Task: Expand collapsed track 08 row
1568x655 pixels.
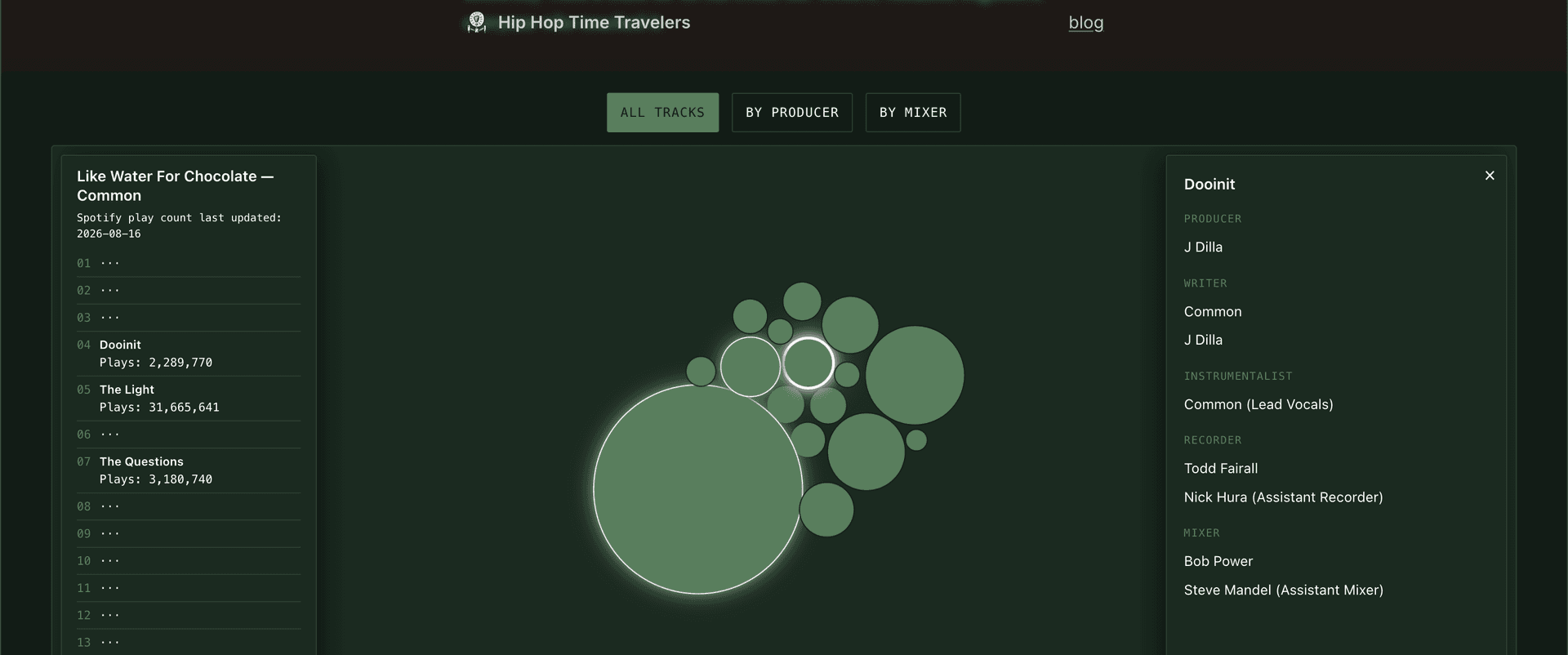Action: click(189, 506)
